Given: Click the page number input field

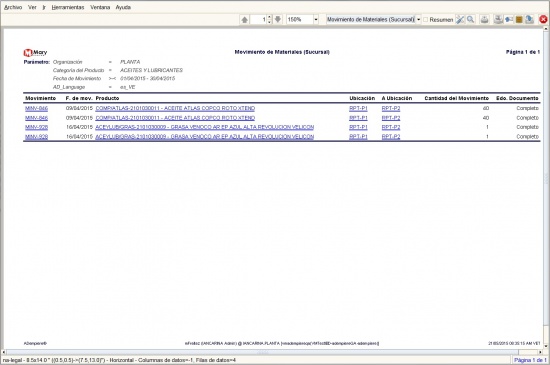Looking at the screenshot, I should click(x=259, y=20).
